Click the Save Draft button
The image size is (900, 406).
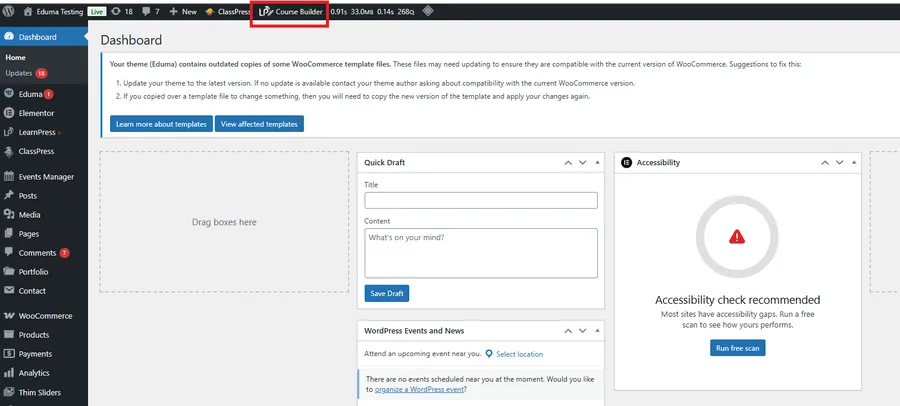pos(386,293)
